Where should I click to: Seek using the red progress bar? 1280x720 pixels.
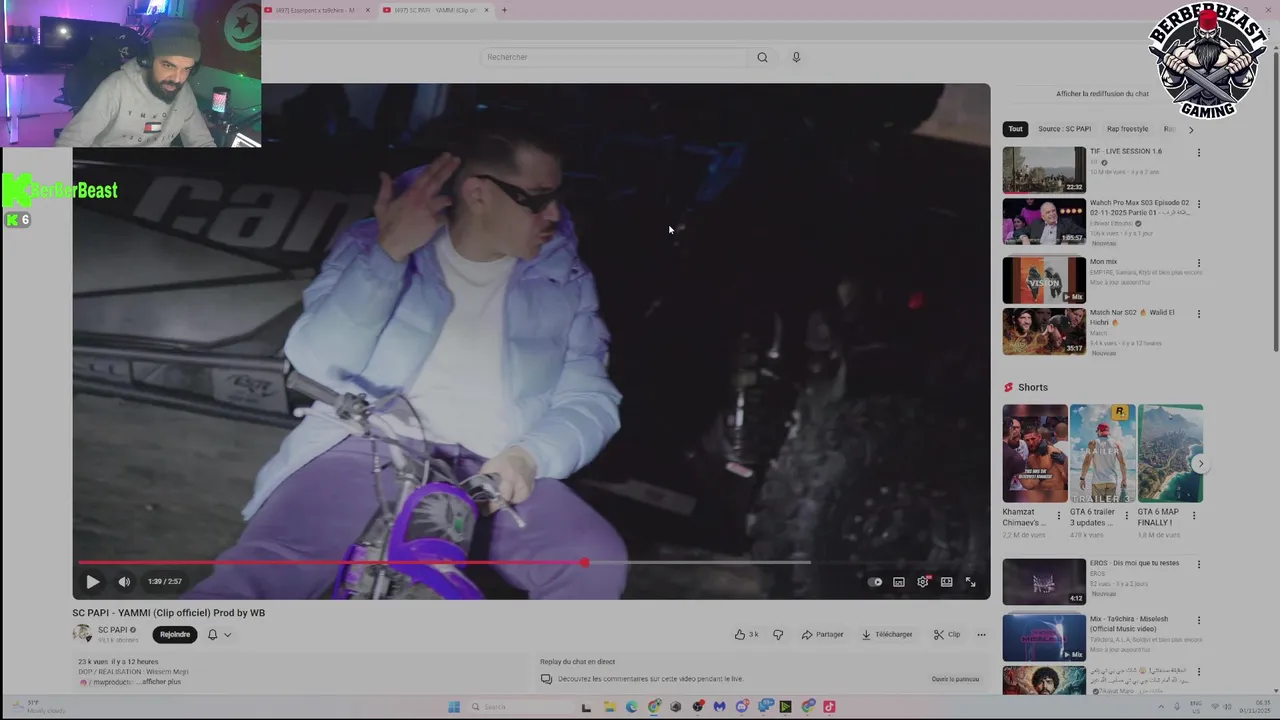(x=445, y=563)
